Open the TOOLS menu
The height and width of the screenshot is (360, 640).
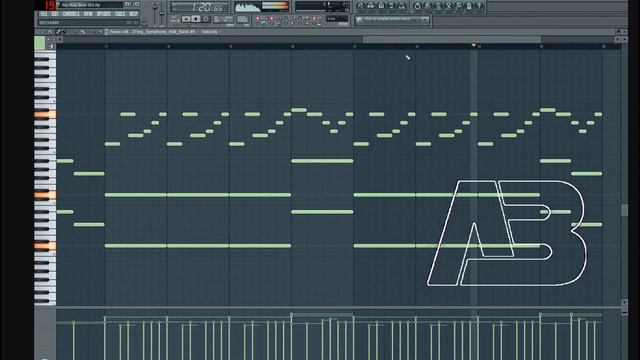point(120,14)
